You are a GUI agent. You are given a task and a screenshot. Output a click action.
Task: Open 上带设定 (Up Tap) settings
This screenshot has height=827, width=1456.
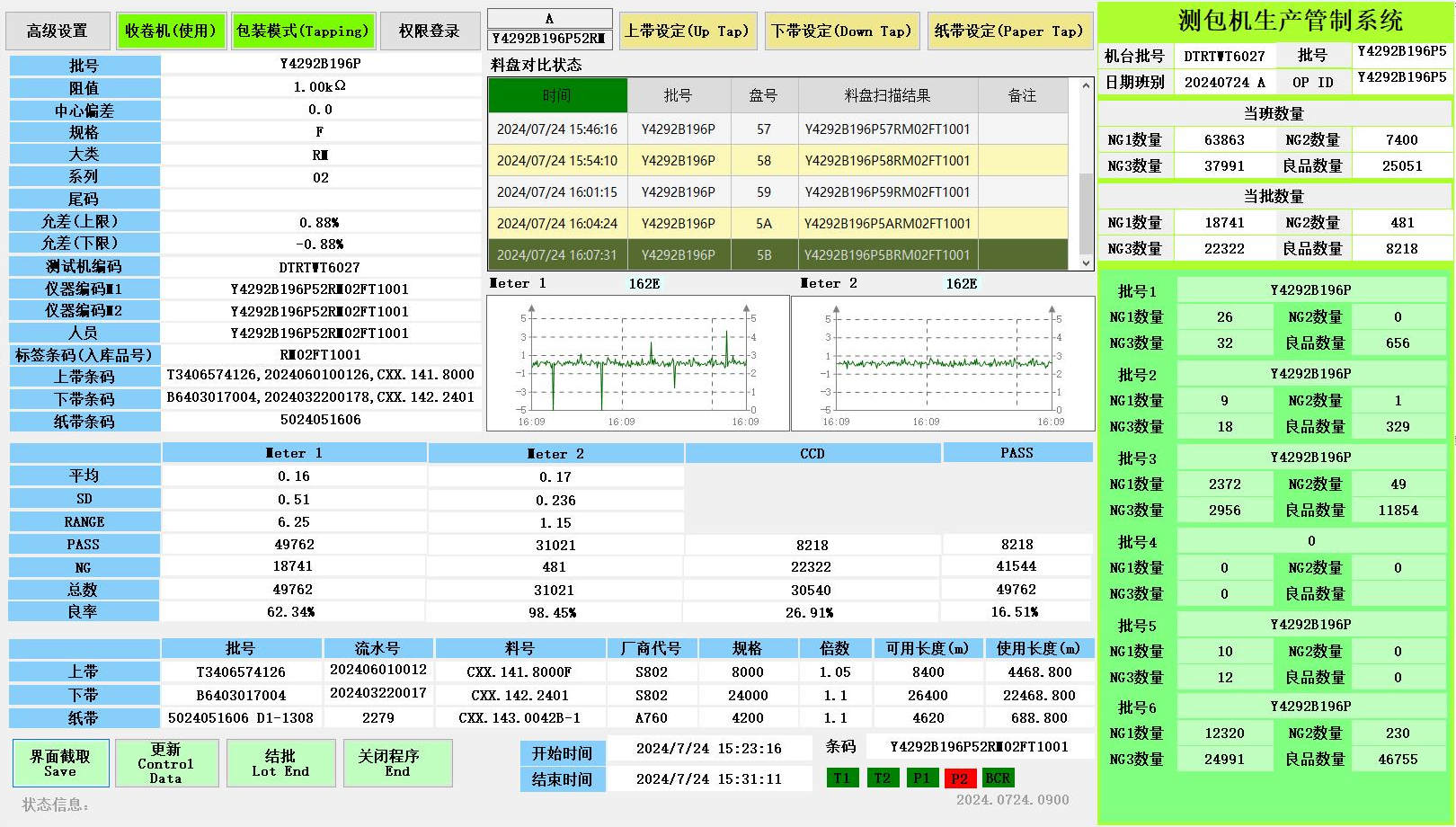(687, 31)
